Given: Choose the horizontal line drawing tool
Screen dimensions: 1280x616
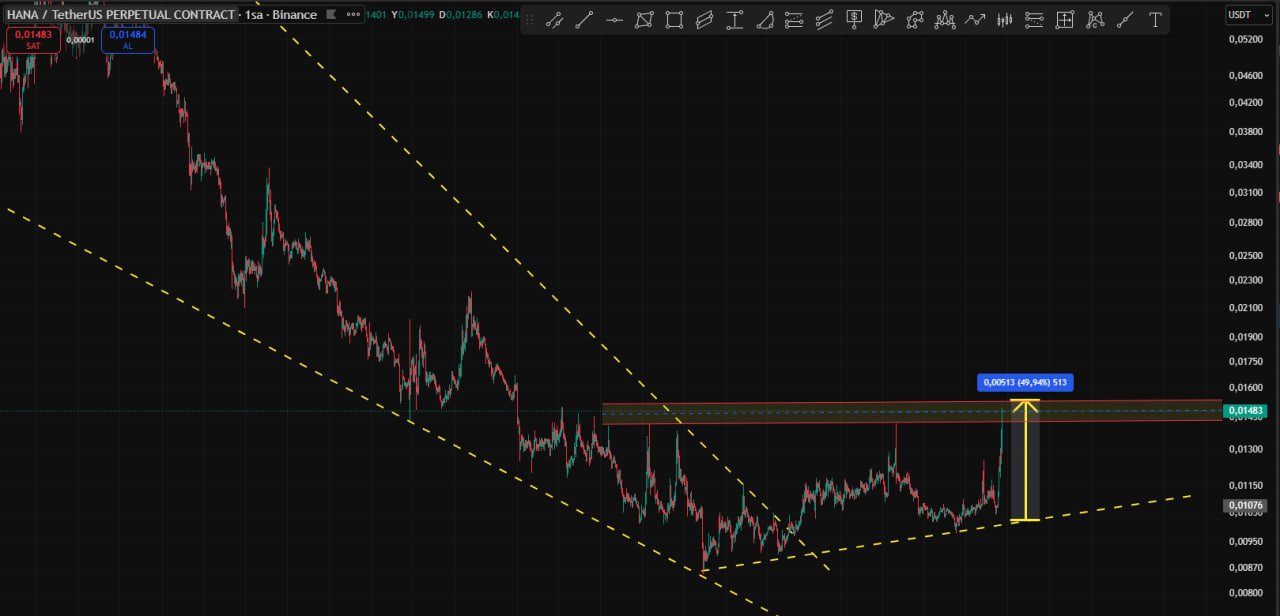Looking at the screenshot, I should (x=614, y=20).
